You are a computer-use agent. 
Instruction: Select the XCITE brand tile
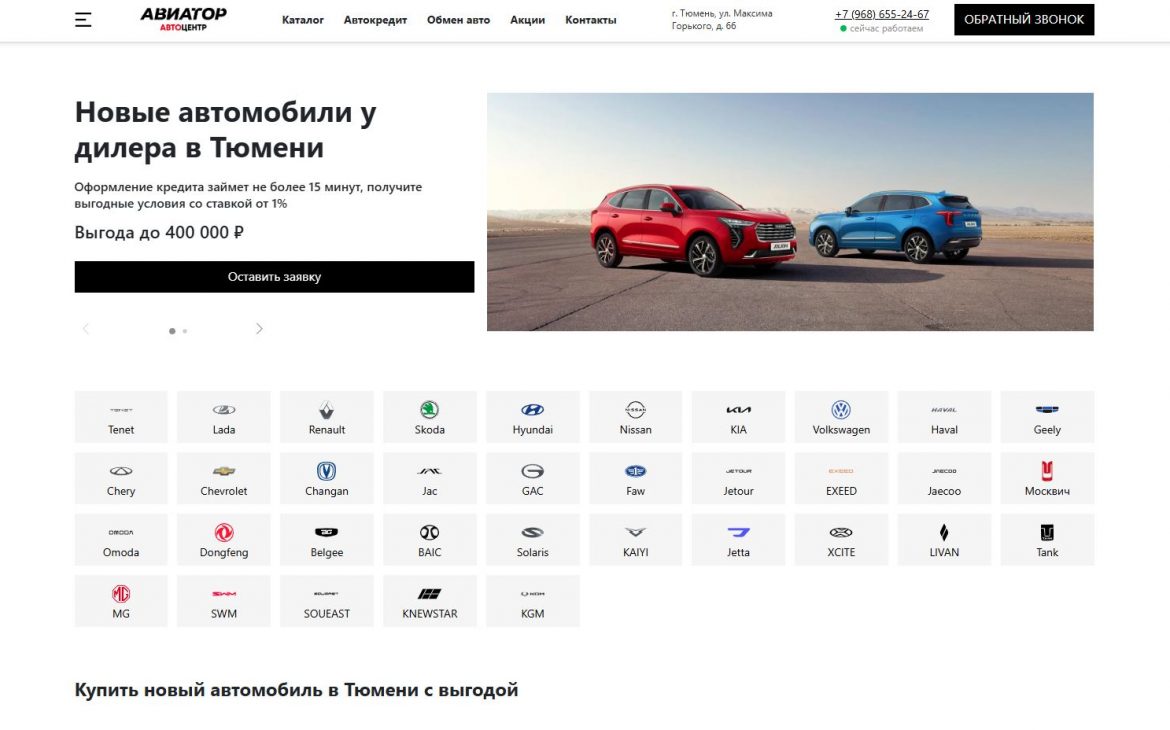842,540
